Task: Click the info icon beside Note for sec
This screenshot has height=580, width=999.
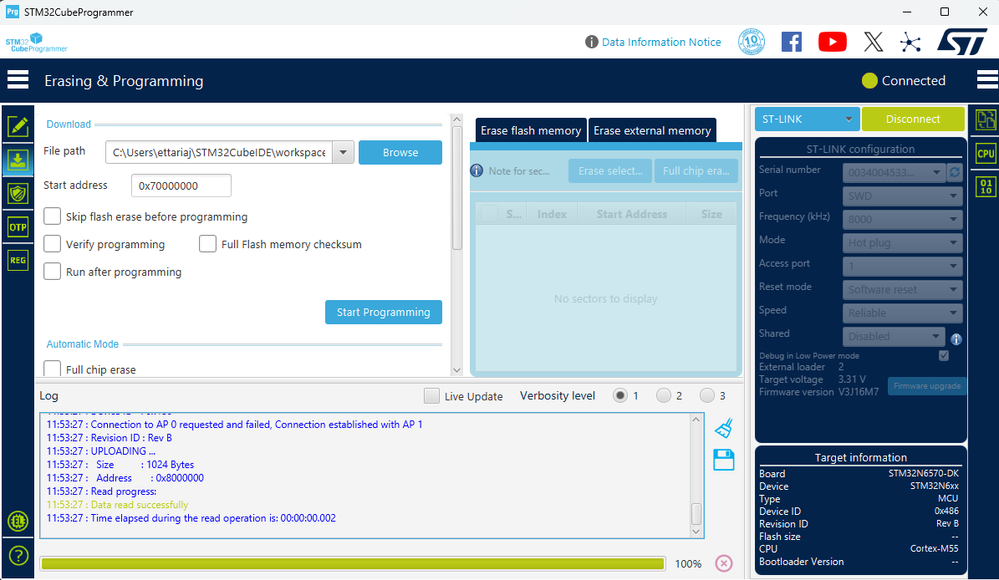Action: pos(477,171)
